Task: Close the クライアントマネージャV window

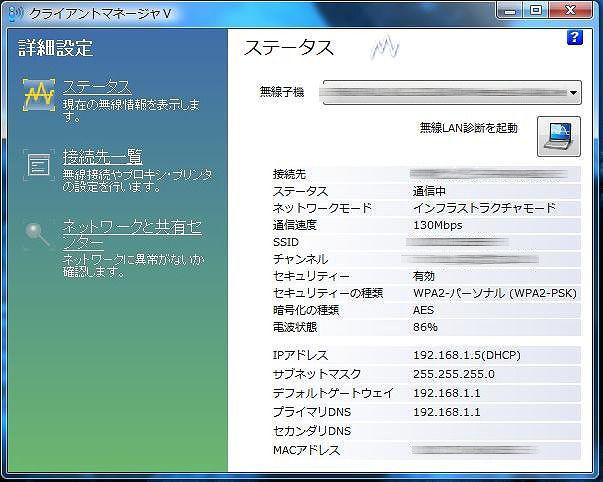Action: point(571,11)
